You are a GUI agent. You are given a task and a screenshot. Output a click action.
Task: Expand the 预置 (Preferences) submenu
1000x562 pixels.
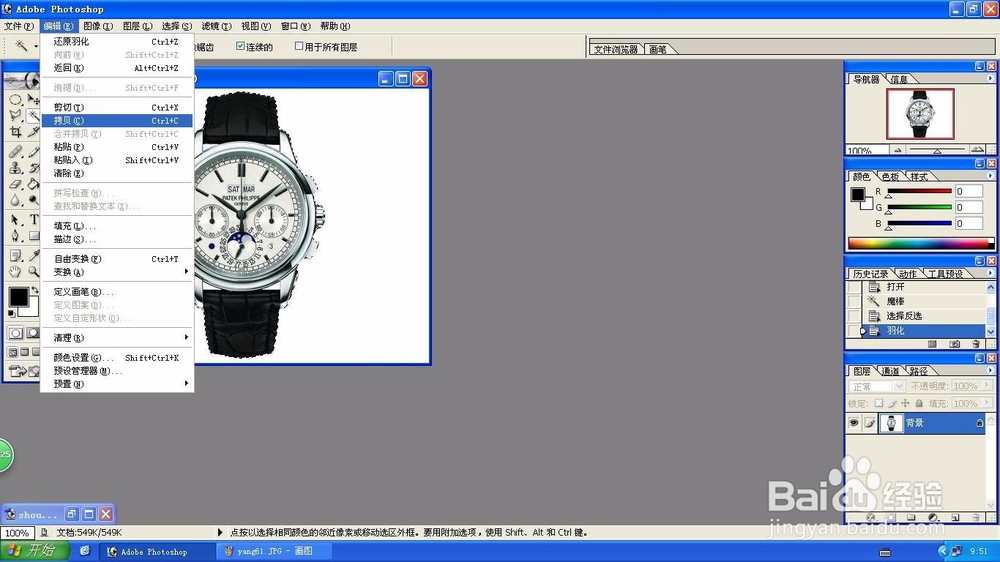point(117,384)
